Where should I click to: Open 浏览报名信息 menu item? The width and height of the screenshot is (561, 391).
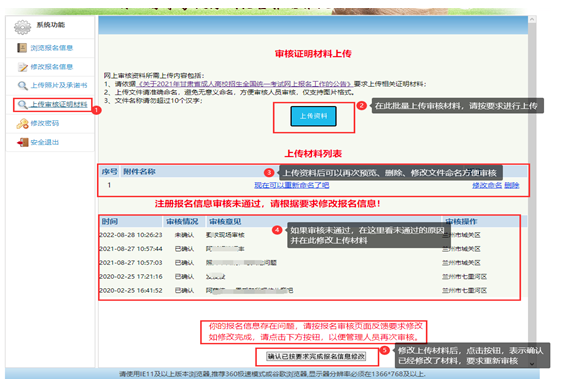point(52,48)
